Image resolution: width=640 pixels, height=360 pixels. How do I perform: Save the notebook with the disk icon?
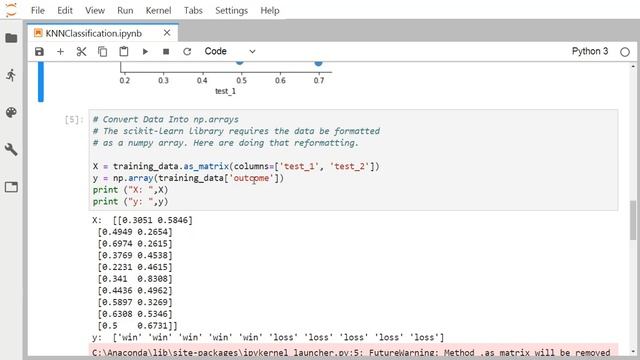(x=39, y=51)
